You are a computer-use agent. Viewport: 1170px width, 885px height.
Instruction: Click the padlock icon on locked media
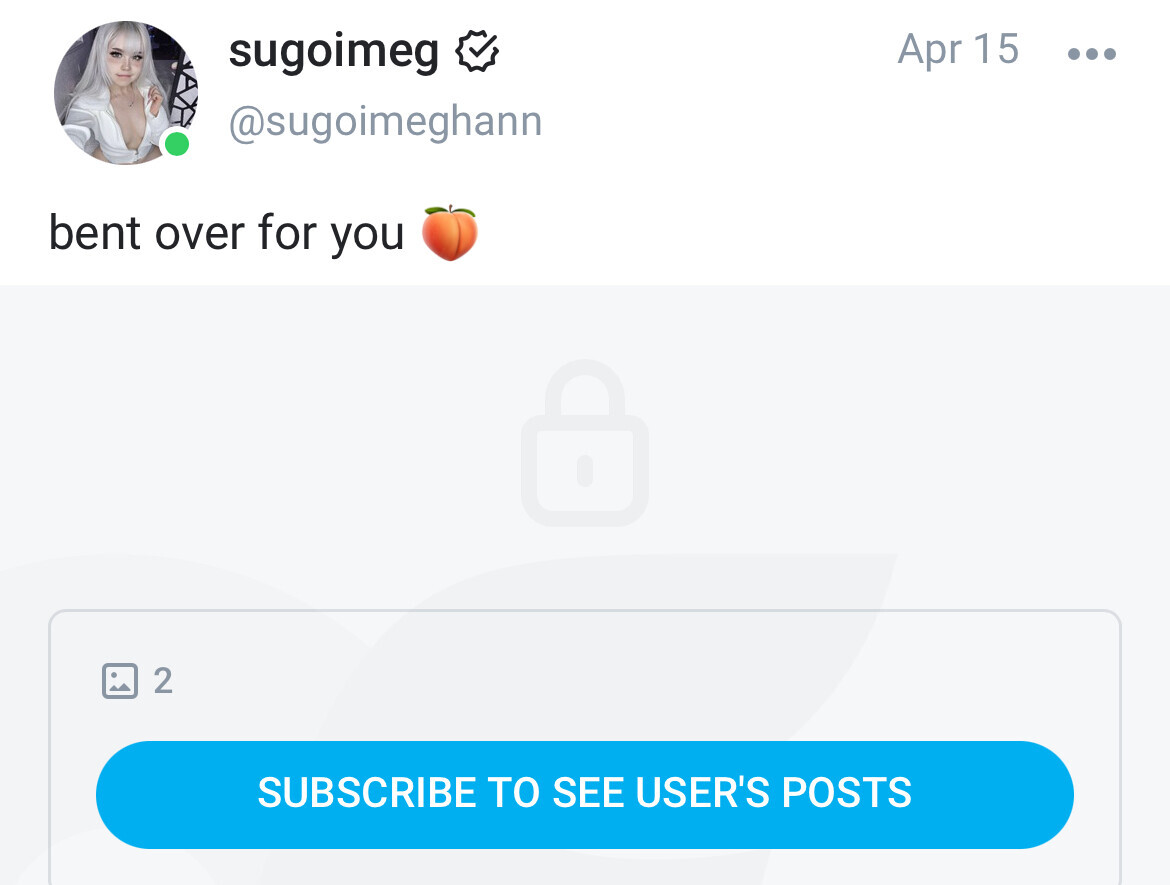585,443
